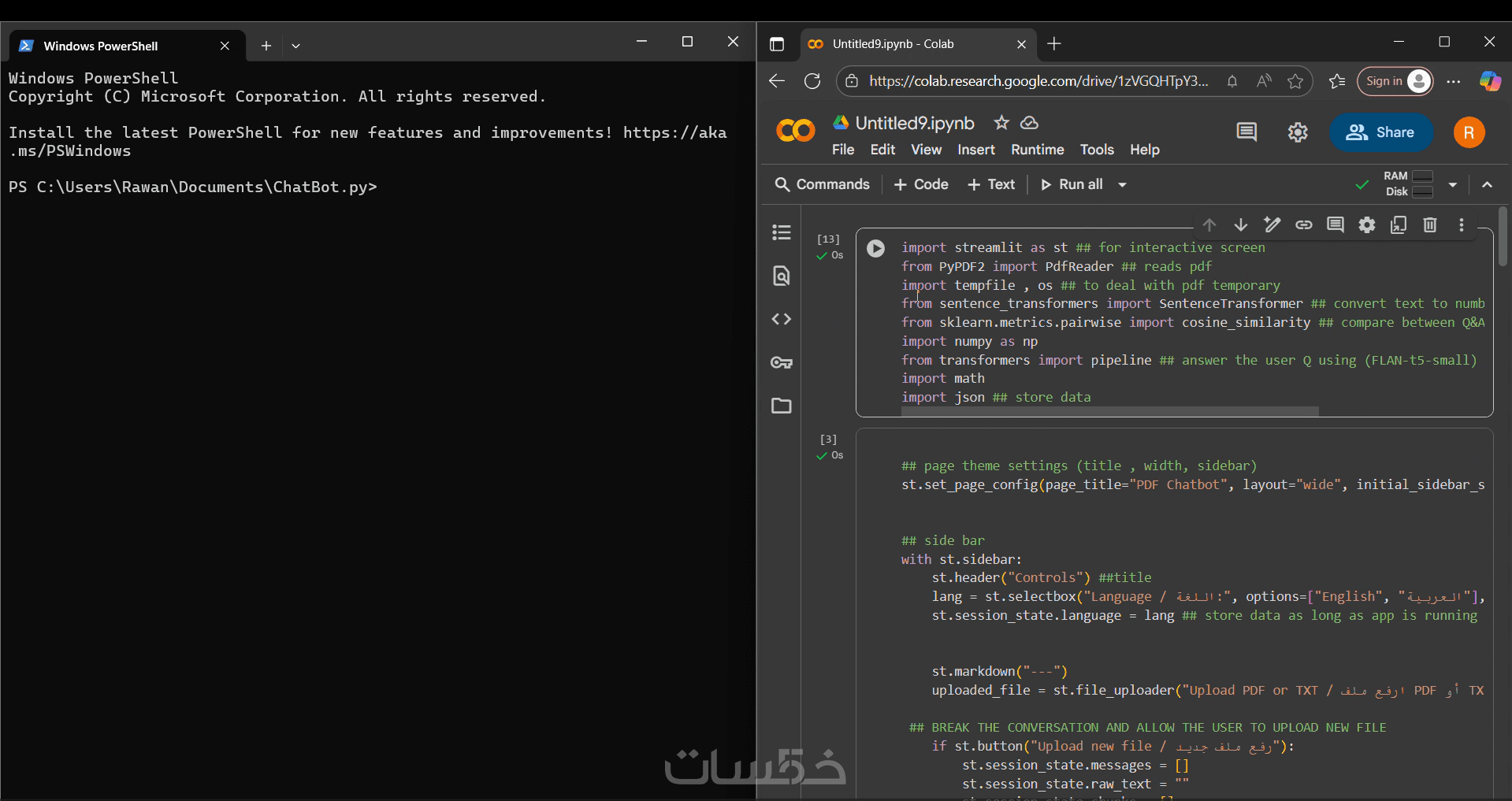Open Help menu in Colab
The height and width of the screenshot is (801, 1512).
coord(1145,150)
